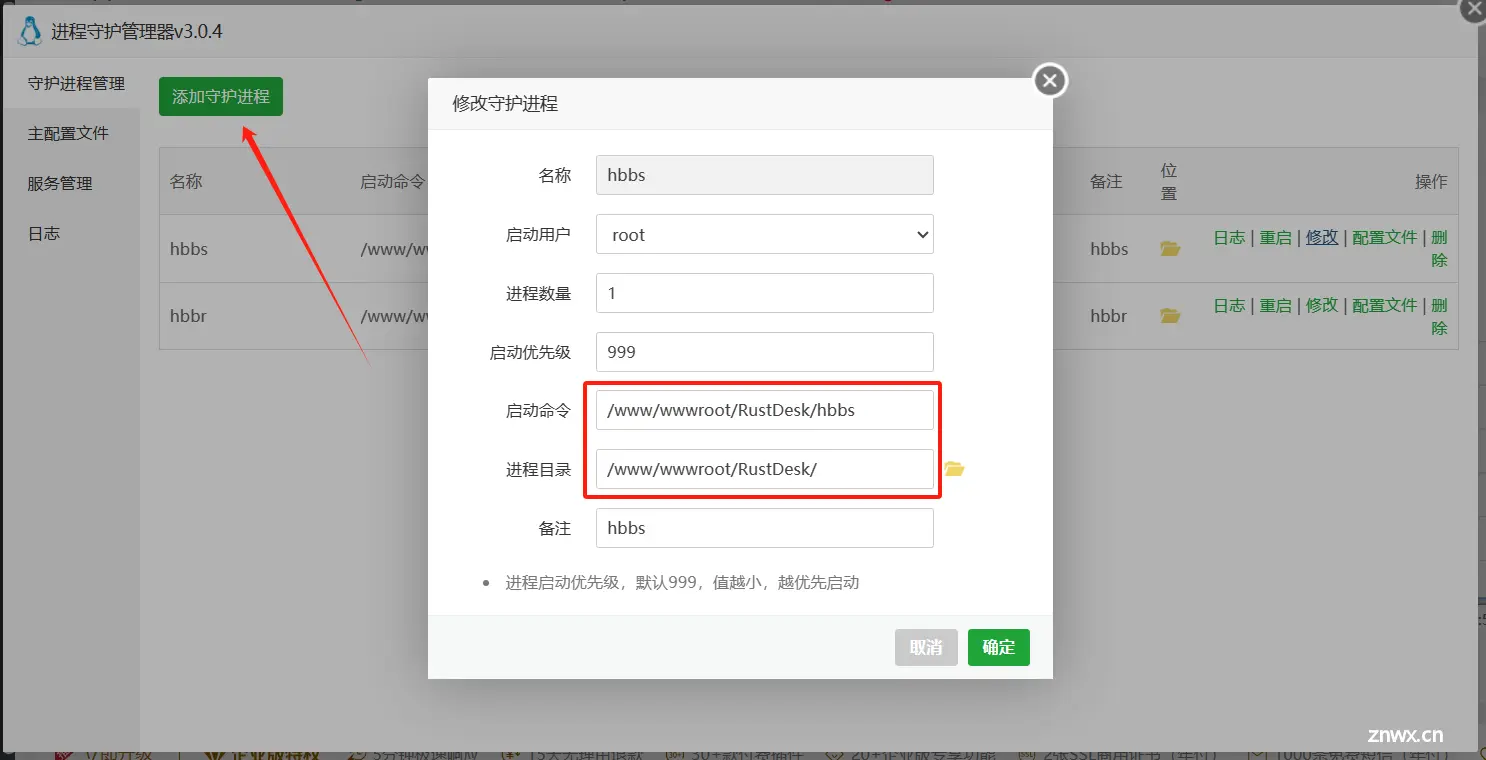Browse folder icon next to 进程目录 field
The image size is (1486, 760).
pos(954,468)
